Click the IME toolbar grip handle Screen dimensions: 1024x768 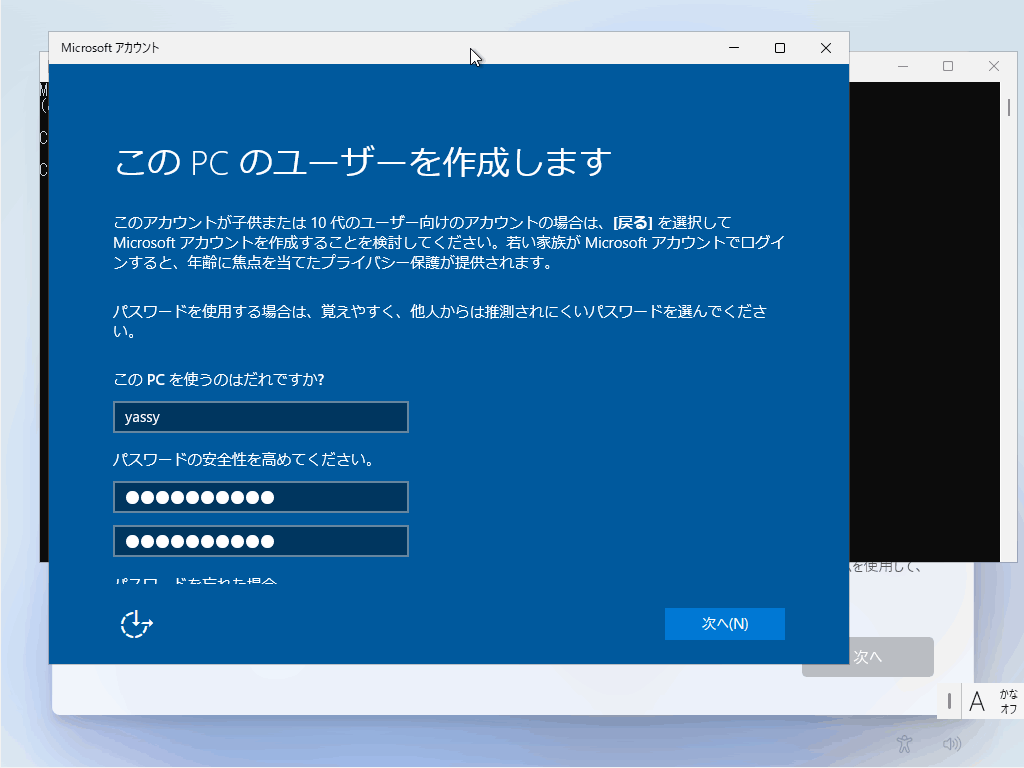[x=949, y=702]
